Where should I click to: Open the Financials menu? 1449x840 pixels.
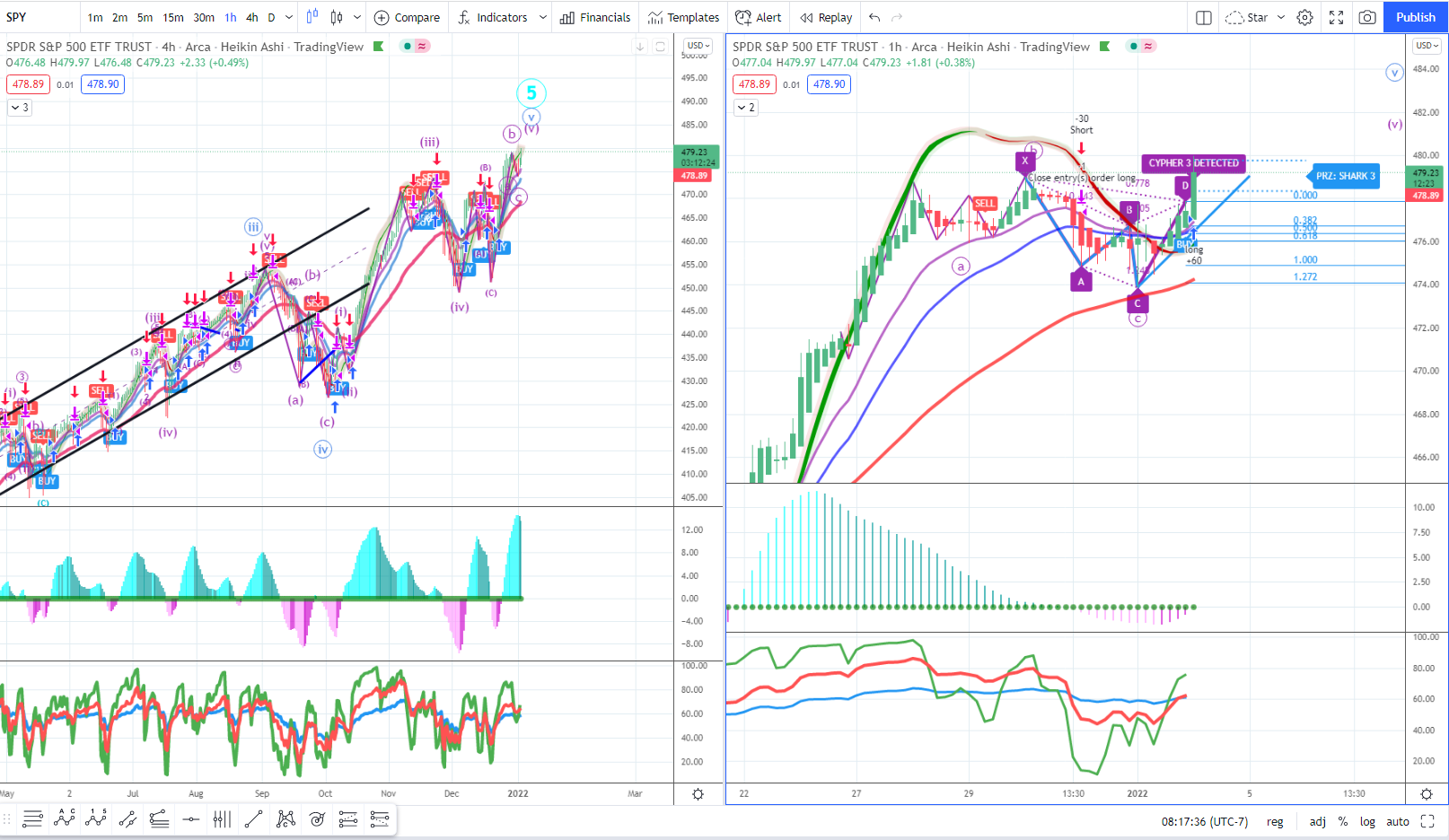(595, 17)
